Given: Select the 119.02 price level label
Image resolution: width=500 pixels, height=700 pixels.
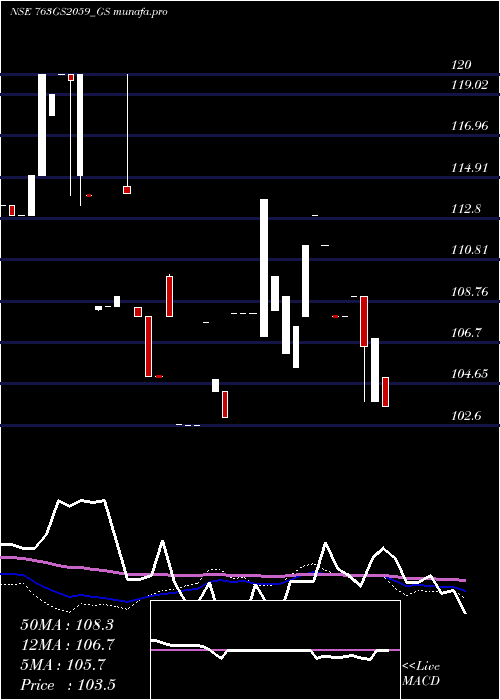Looking at the screenshot, I should pos(469,85).
